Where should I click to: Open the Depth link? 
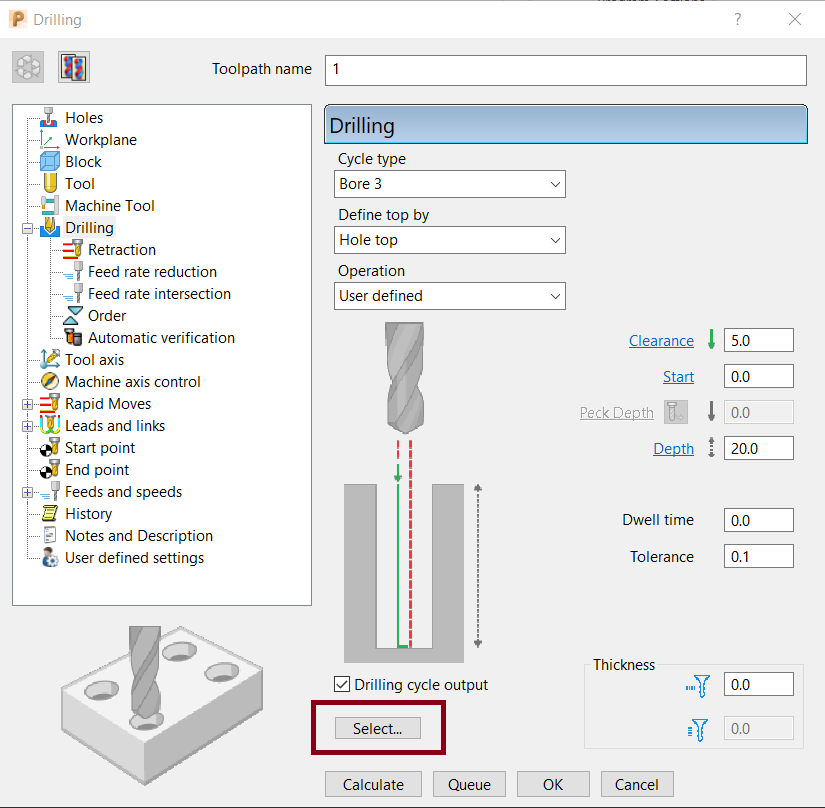coord(674,448)
